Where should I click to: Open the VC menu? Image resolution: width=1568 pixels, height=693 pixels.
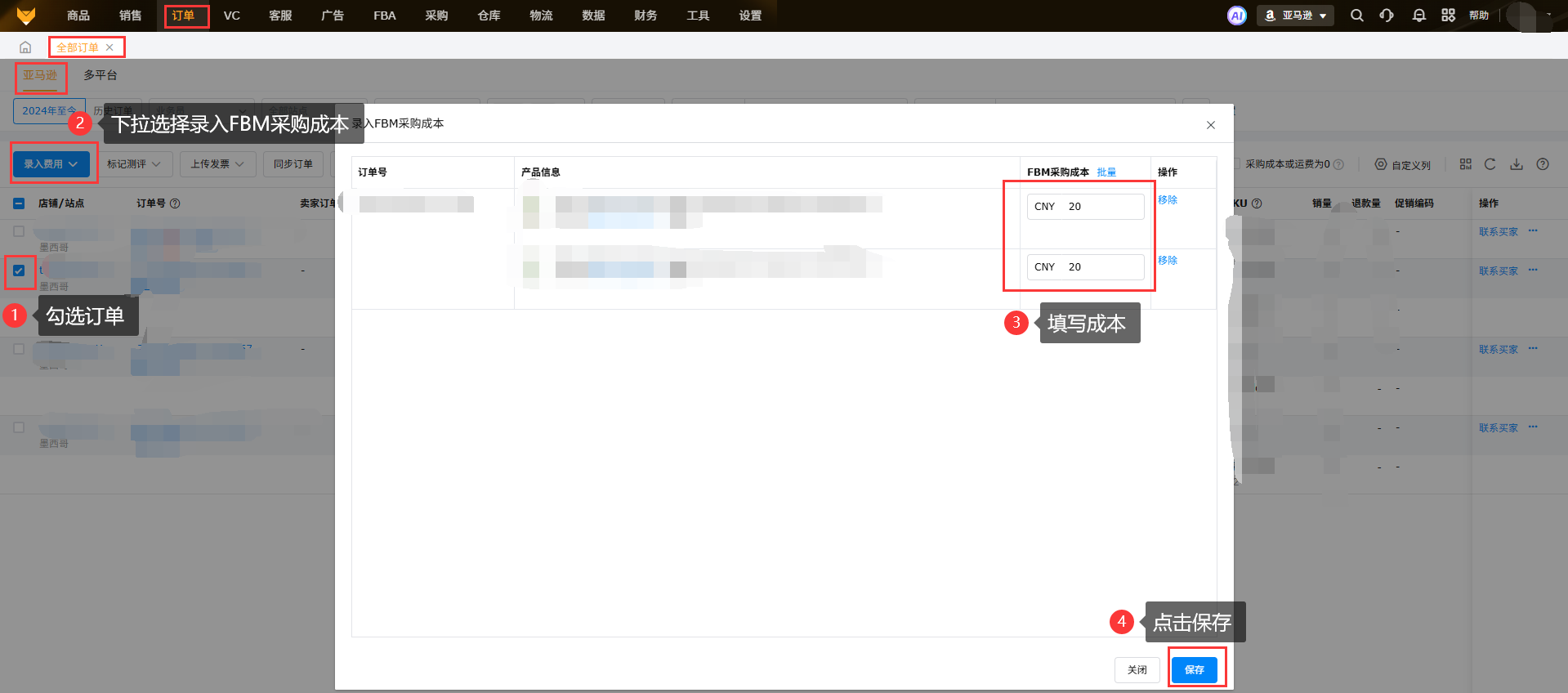coord(232,16)
